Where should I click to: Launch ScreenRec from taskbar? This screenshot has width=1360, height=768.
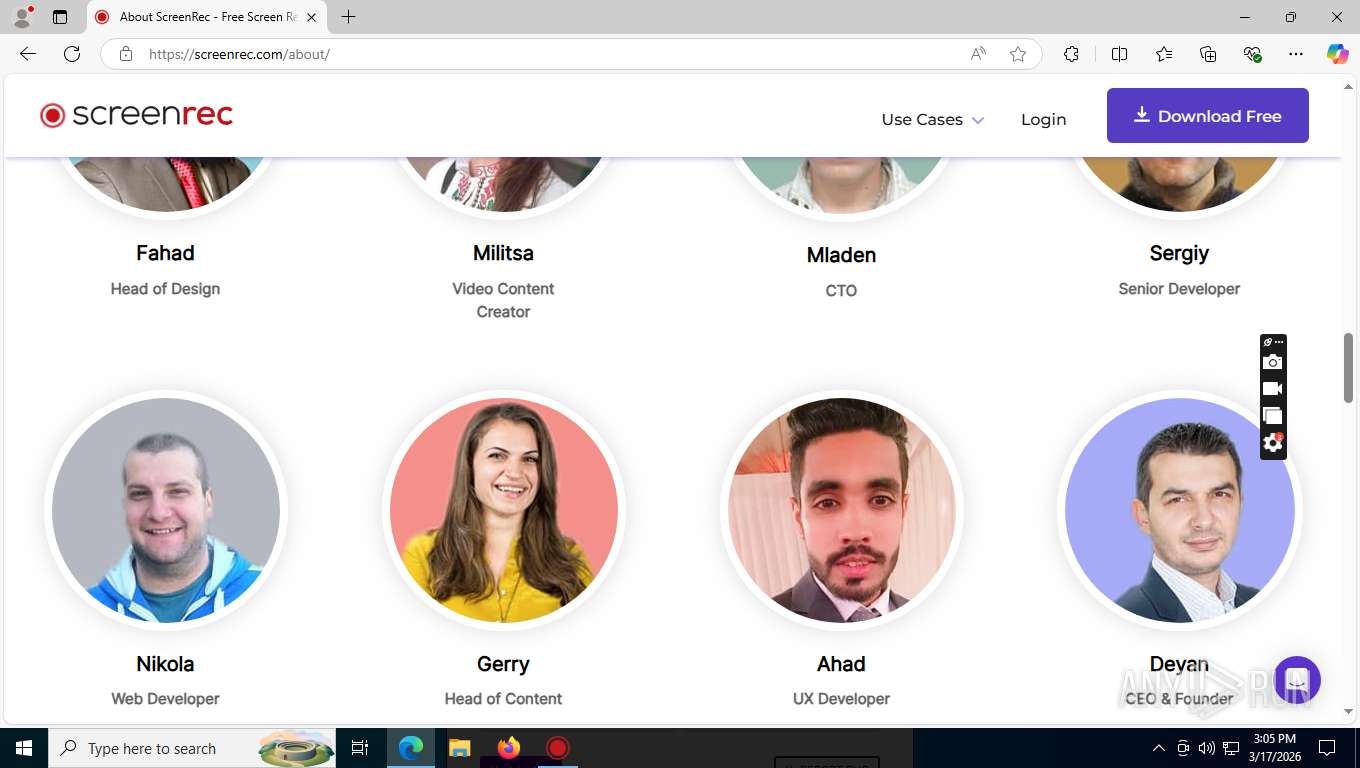pyautogui.click(x=557, y=747)
